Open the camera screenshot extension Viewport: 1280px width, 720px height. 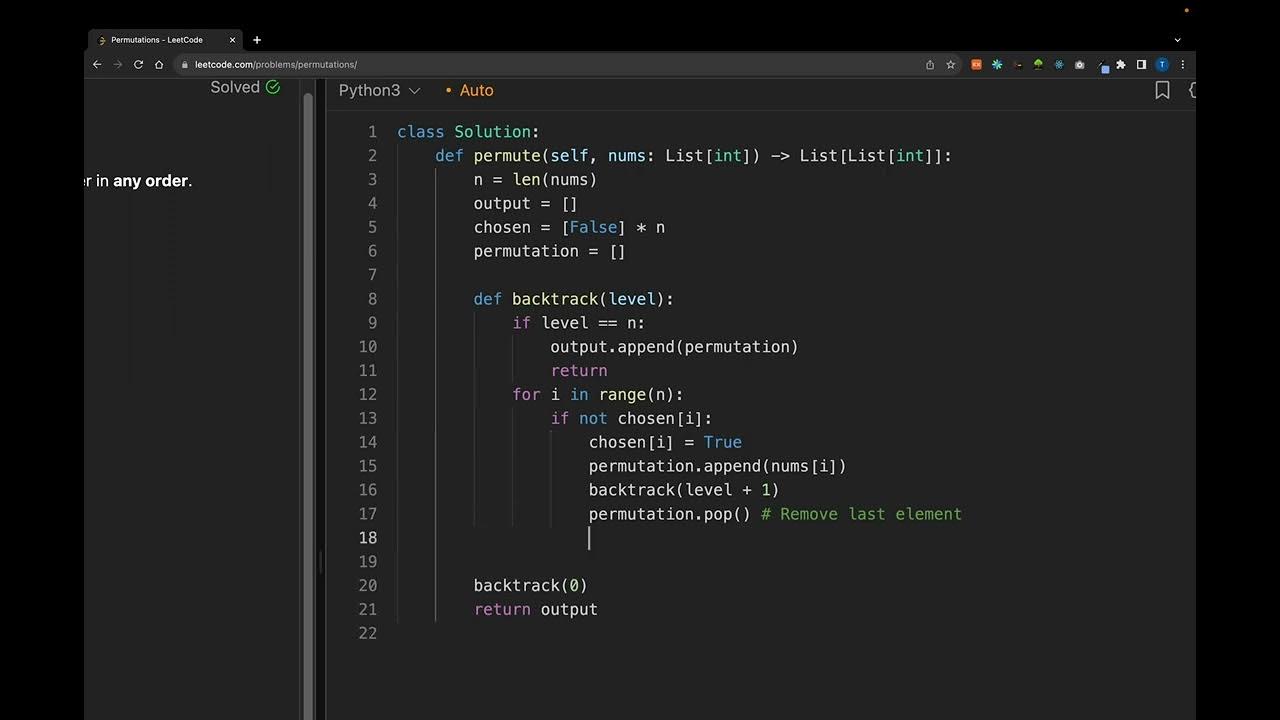coord(1079,64)
